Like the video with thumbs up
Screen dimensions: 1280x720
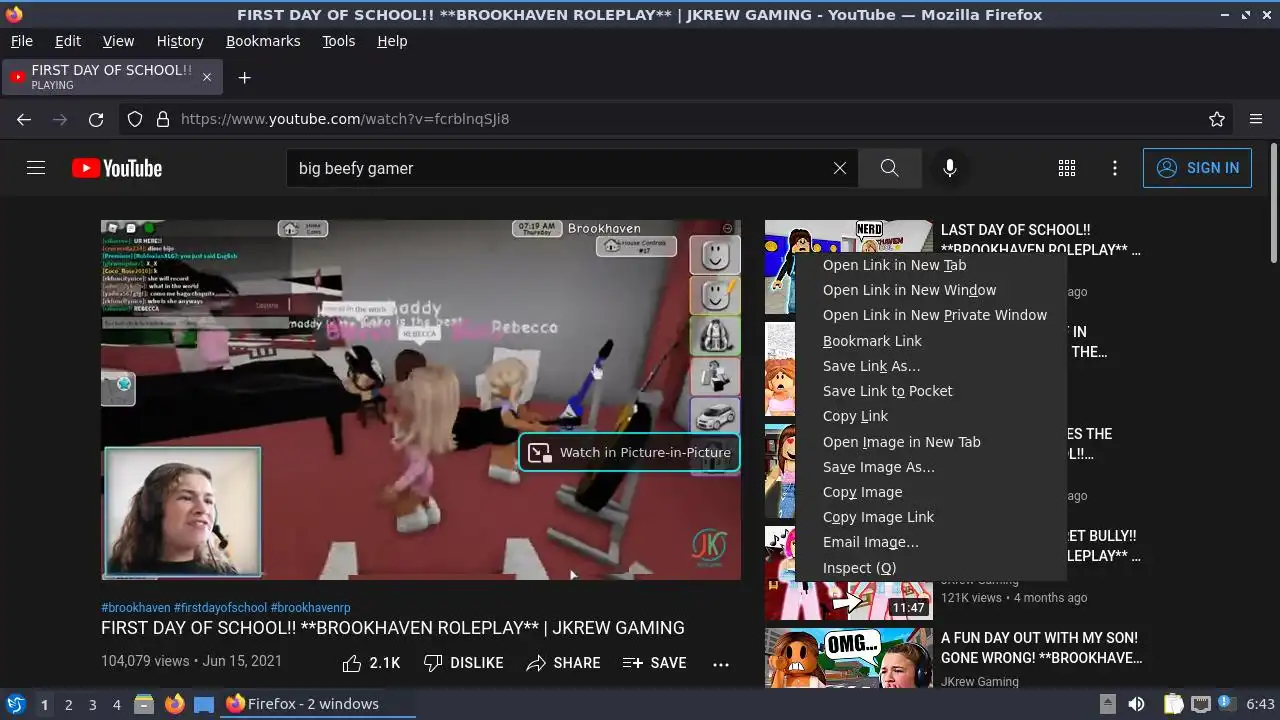[x=371, y=663]
